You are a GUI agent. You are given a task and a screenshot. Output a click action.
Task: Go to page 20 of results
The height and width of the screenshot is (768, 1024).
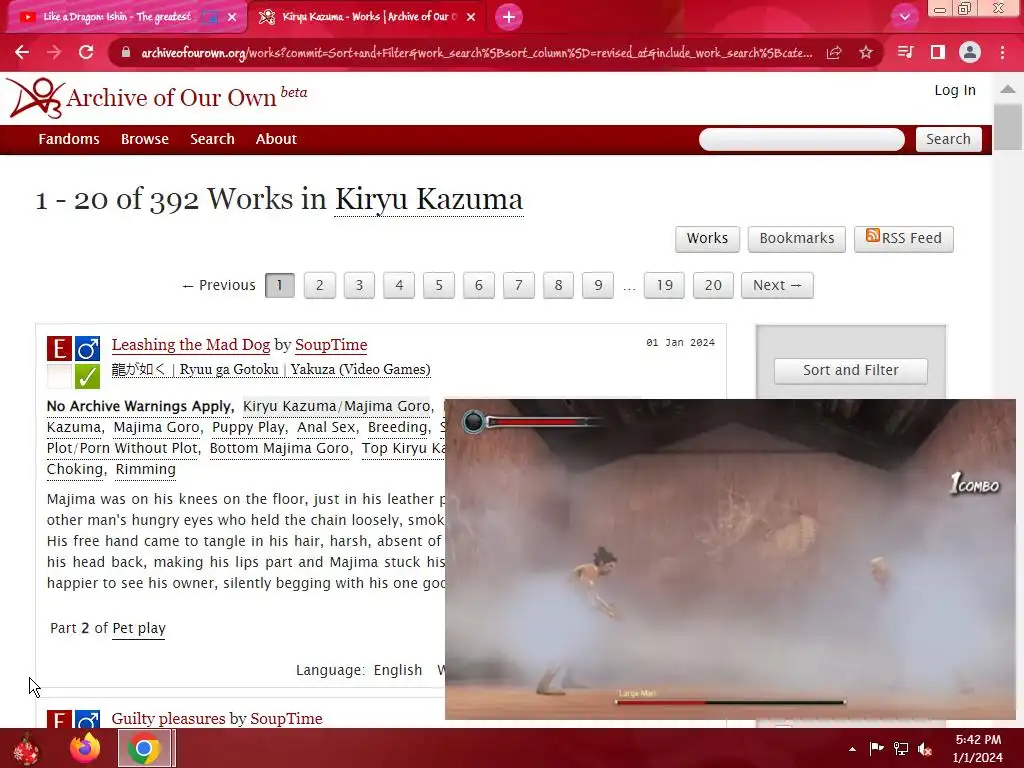point(713,285)
